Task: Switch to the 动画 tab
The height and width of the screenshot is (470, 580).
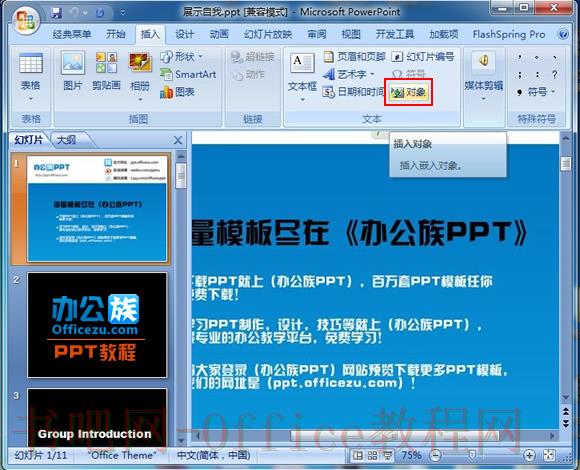Action: pyautogui.click(x=219, y=34)
